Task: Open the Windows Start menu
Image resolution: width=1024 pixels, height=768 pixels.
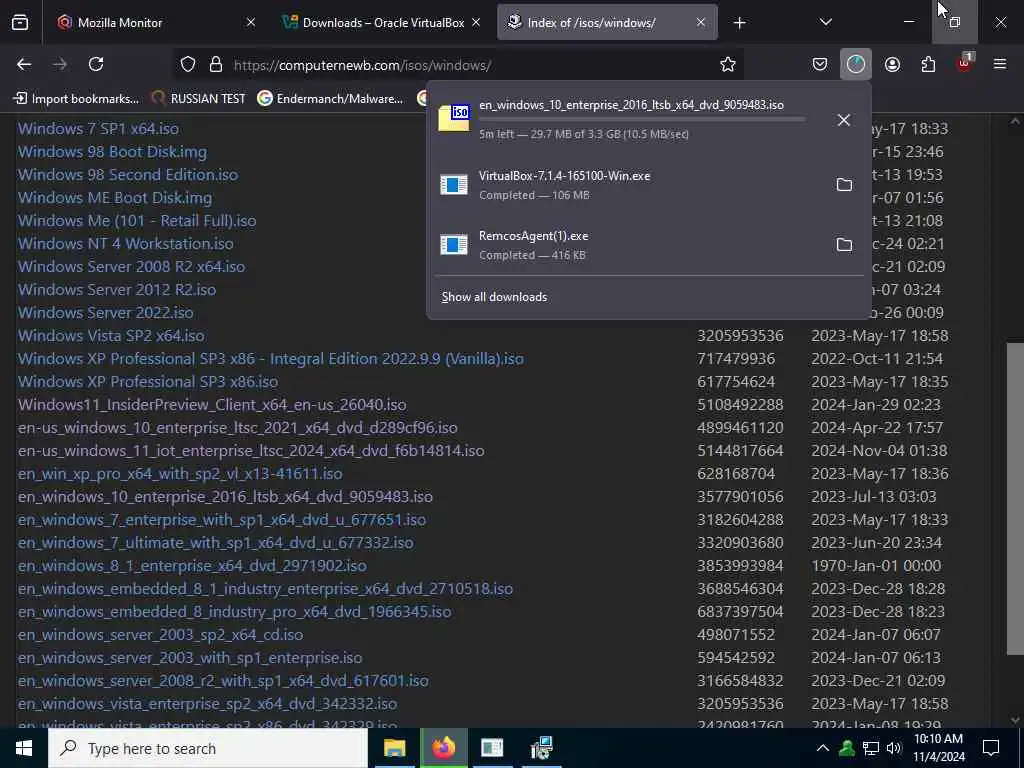Action: tap(24, 748)
